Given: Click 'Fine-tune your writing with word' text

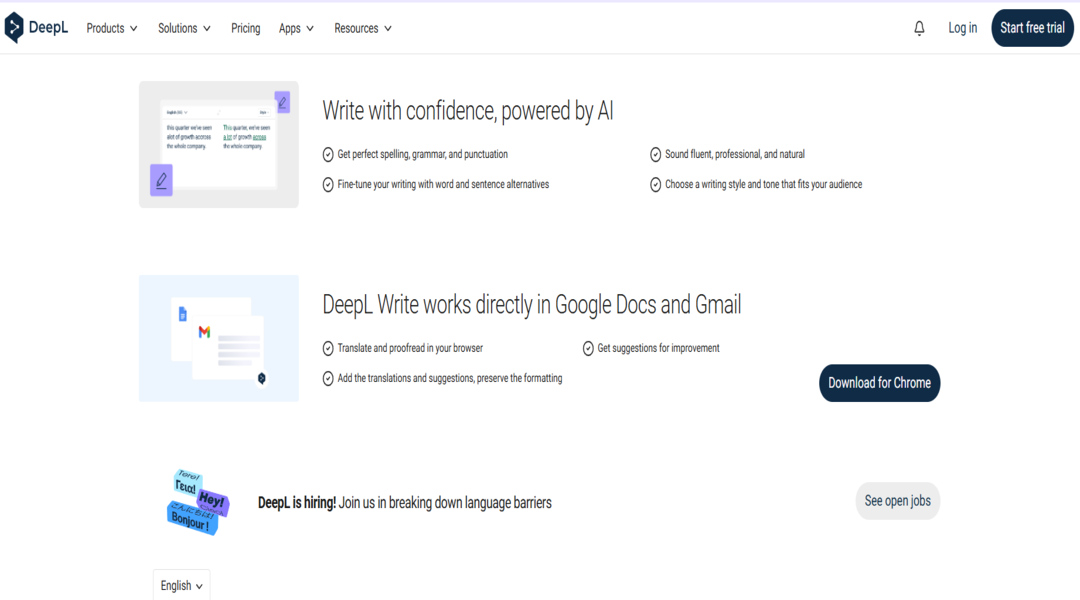Looking at the screenshot, I should click(443, 185).
